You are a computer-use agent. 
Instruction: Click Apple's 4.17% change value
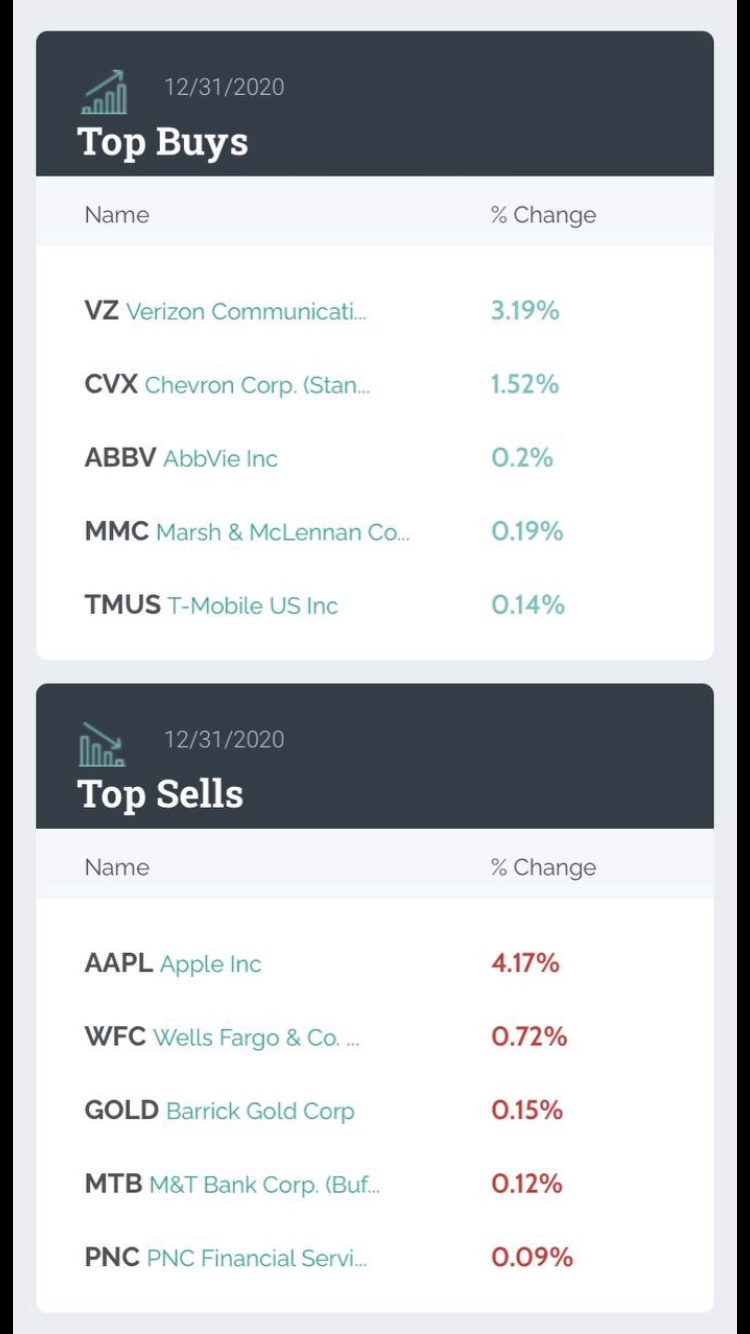coord(525,964)
